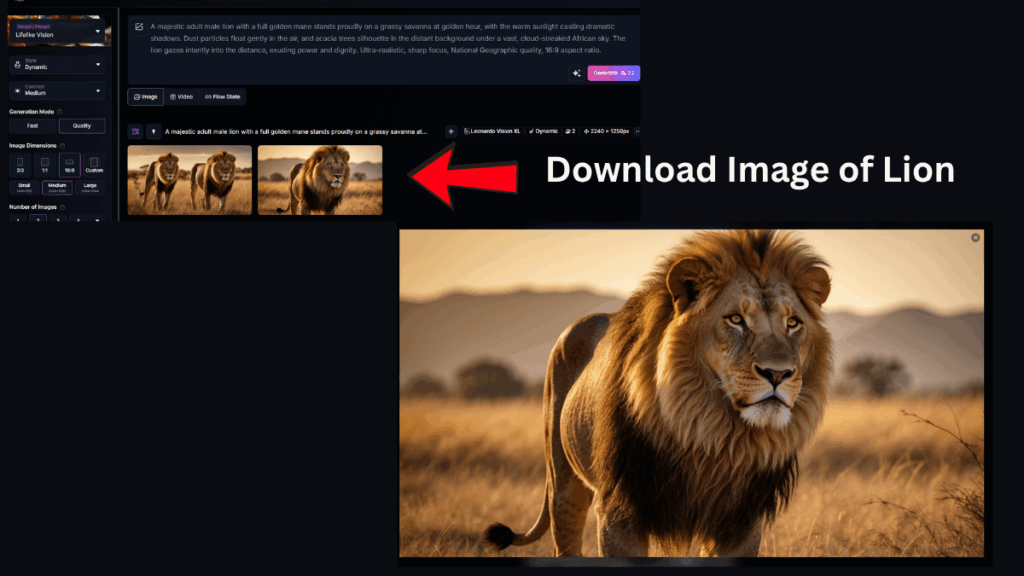Expand the Style Dynamic dropdown
The image size is (1024, 576).
tap(57, 64)
